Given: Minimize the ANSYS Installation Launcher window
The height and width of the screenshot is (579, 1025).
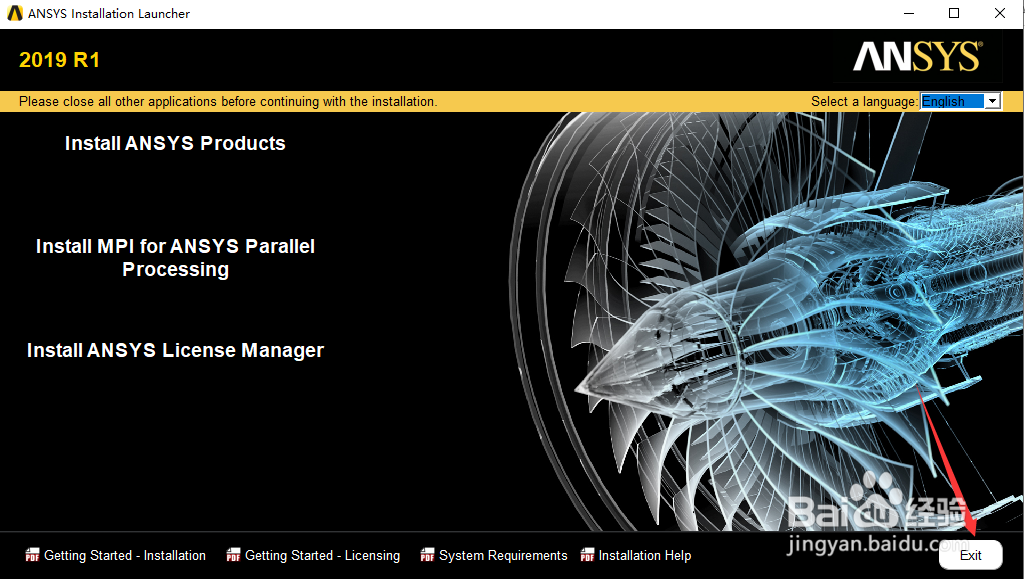Looking at the screenshot, I should coord(909,13).
